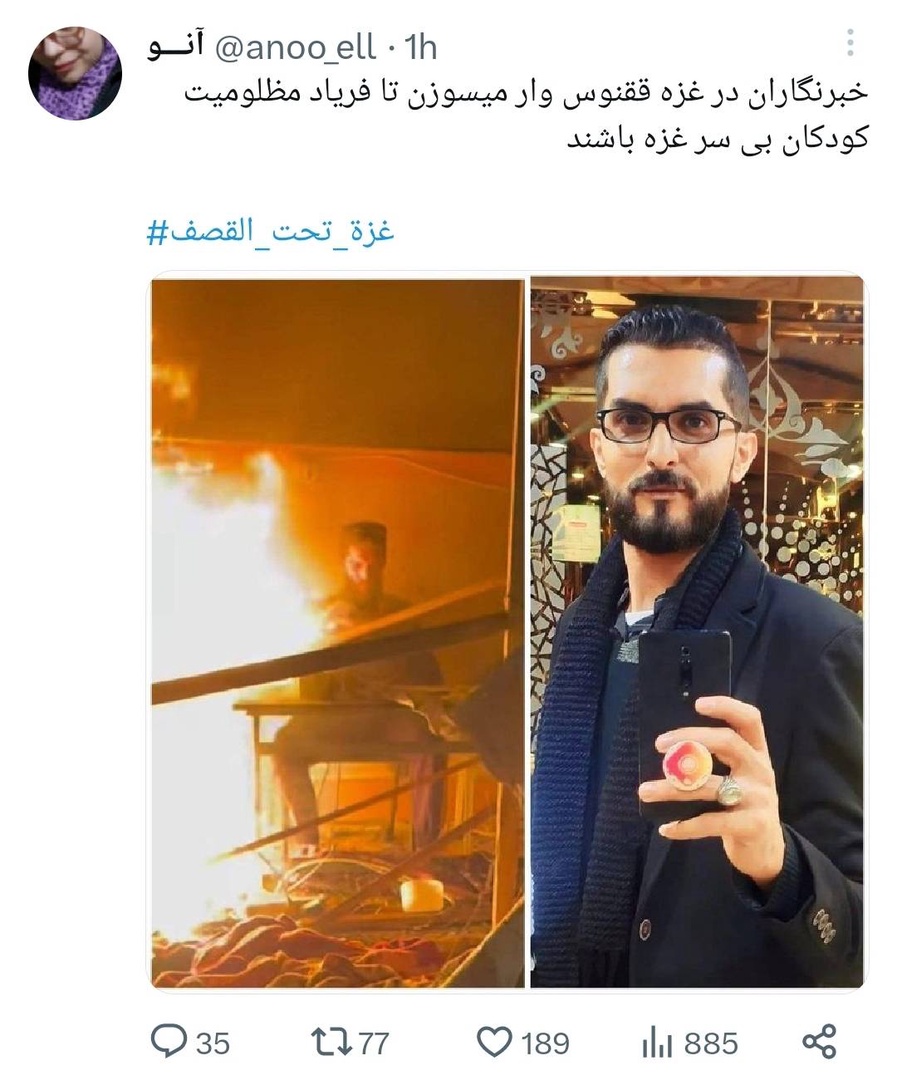Open the reply speech bubble icon
The image size is (897, 1080).
(168, 1041)
